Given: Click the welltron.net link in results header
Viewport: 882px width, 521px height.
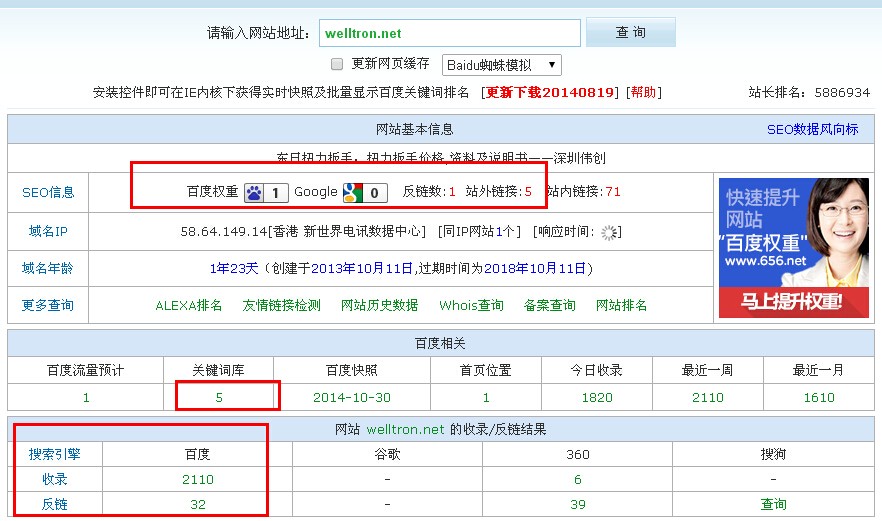Looking at the screenshot, I should [x=404, y=430].
